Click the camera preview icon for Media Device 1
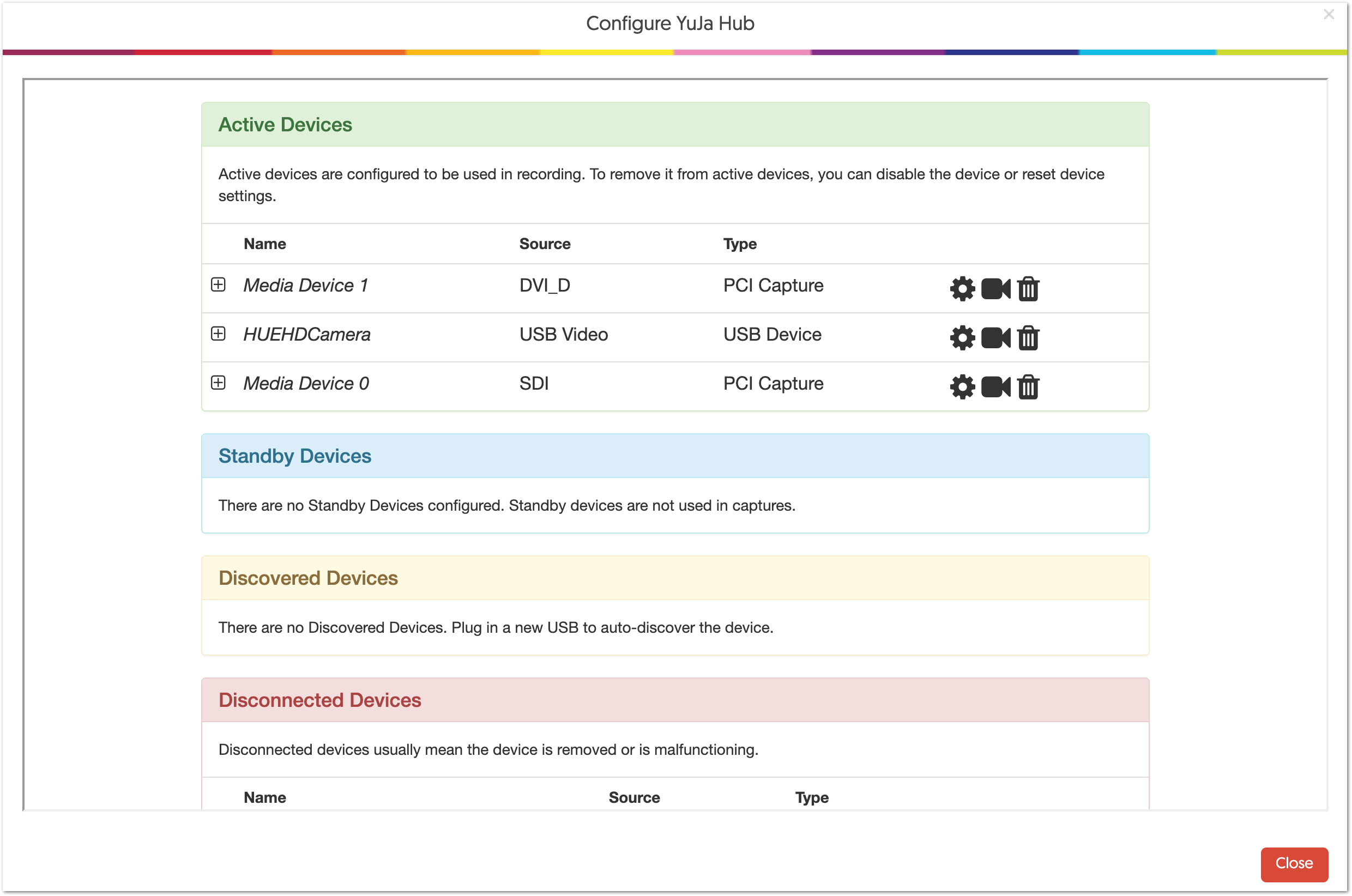The height and width of the screenshot is (896, 1352). 995,288
